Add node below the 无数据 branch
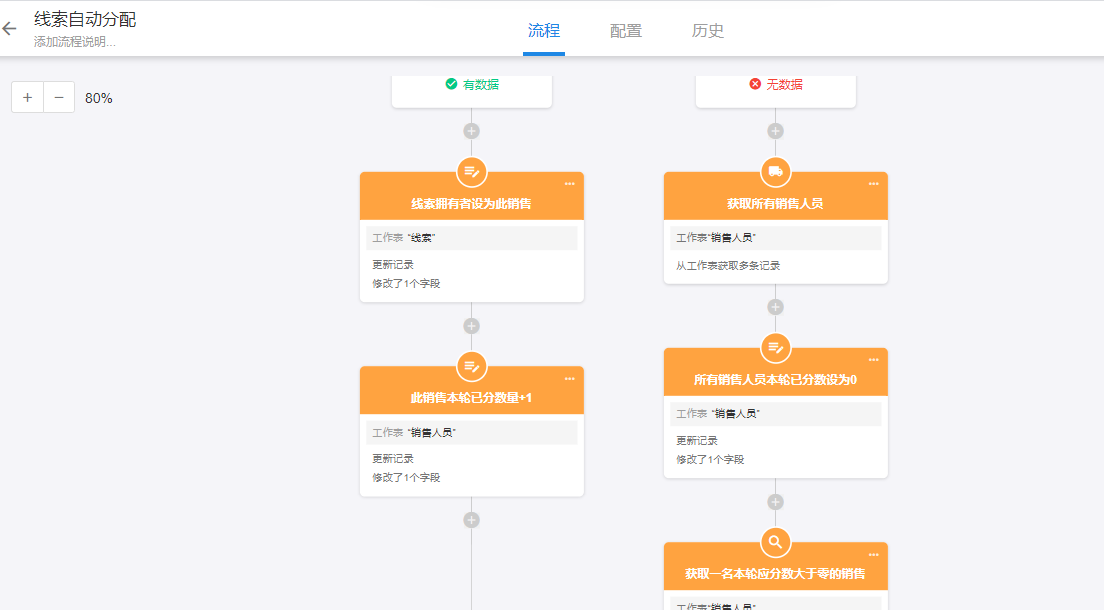This screenshot has width=1104, height=610. [775, 131]
